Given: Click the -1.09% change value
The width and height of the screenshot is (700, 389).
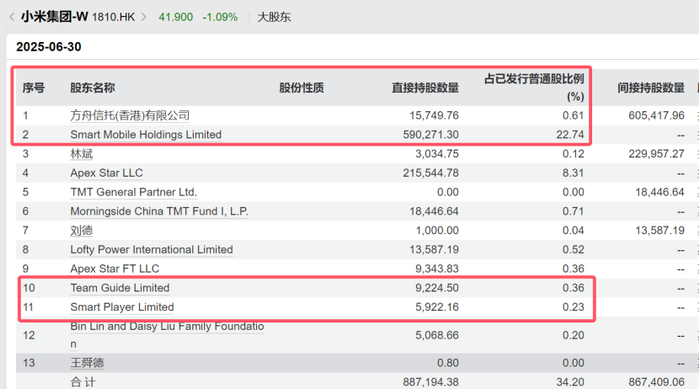Looking at the screenshot, I should (x=220, y=17).
